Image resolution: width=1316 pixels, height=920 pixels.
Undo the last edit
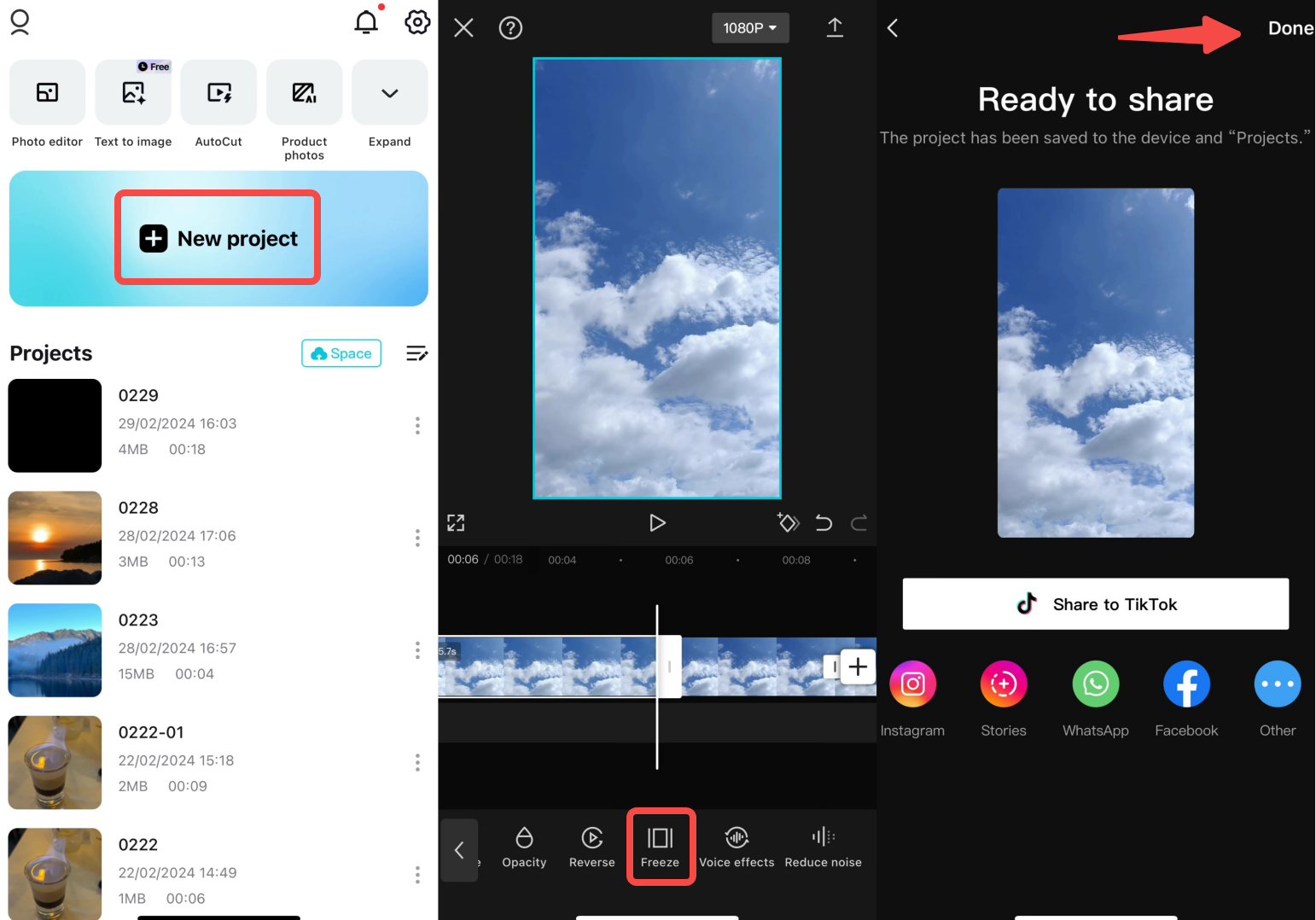(x=823, y=522)
